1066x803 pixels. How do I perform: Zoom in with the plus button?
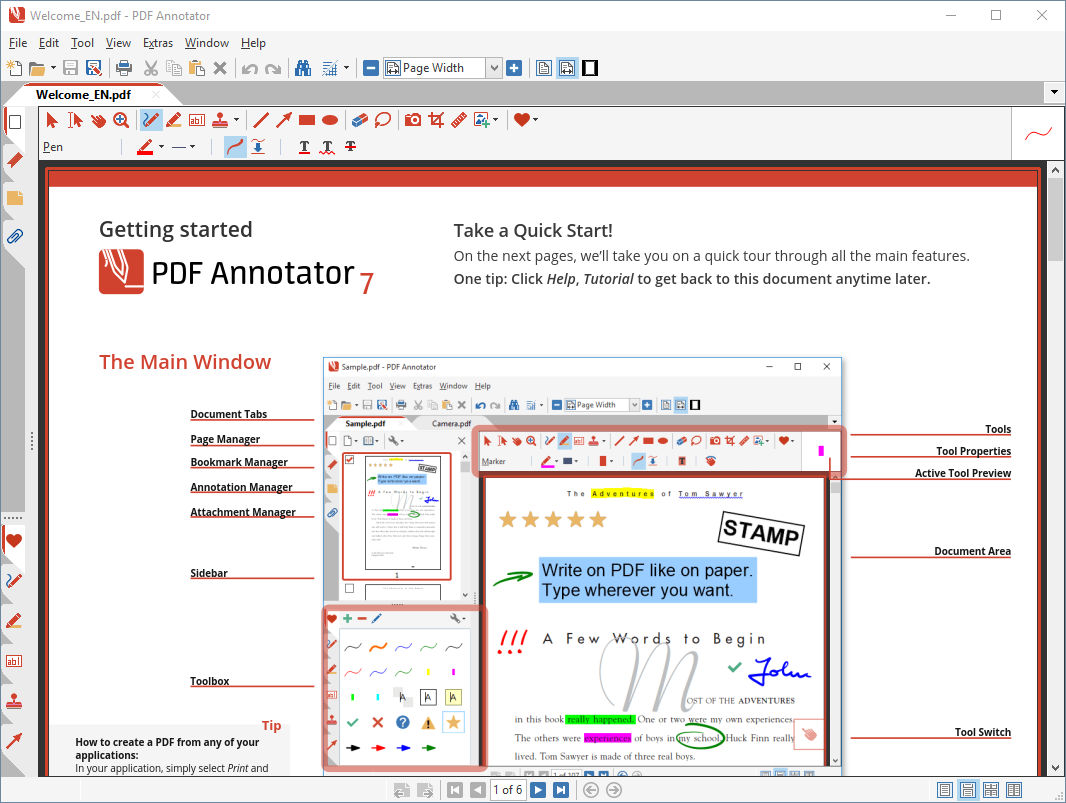[514, 68]
